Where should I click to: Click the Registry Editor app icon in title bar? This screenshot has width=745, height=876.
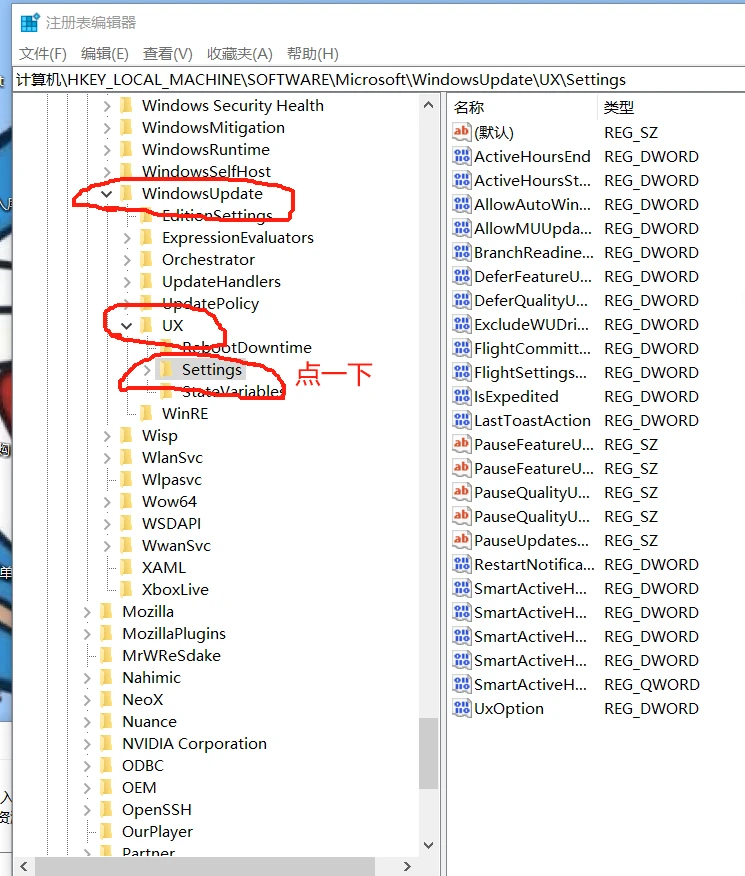tap(29, 22)
